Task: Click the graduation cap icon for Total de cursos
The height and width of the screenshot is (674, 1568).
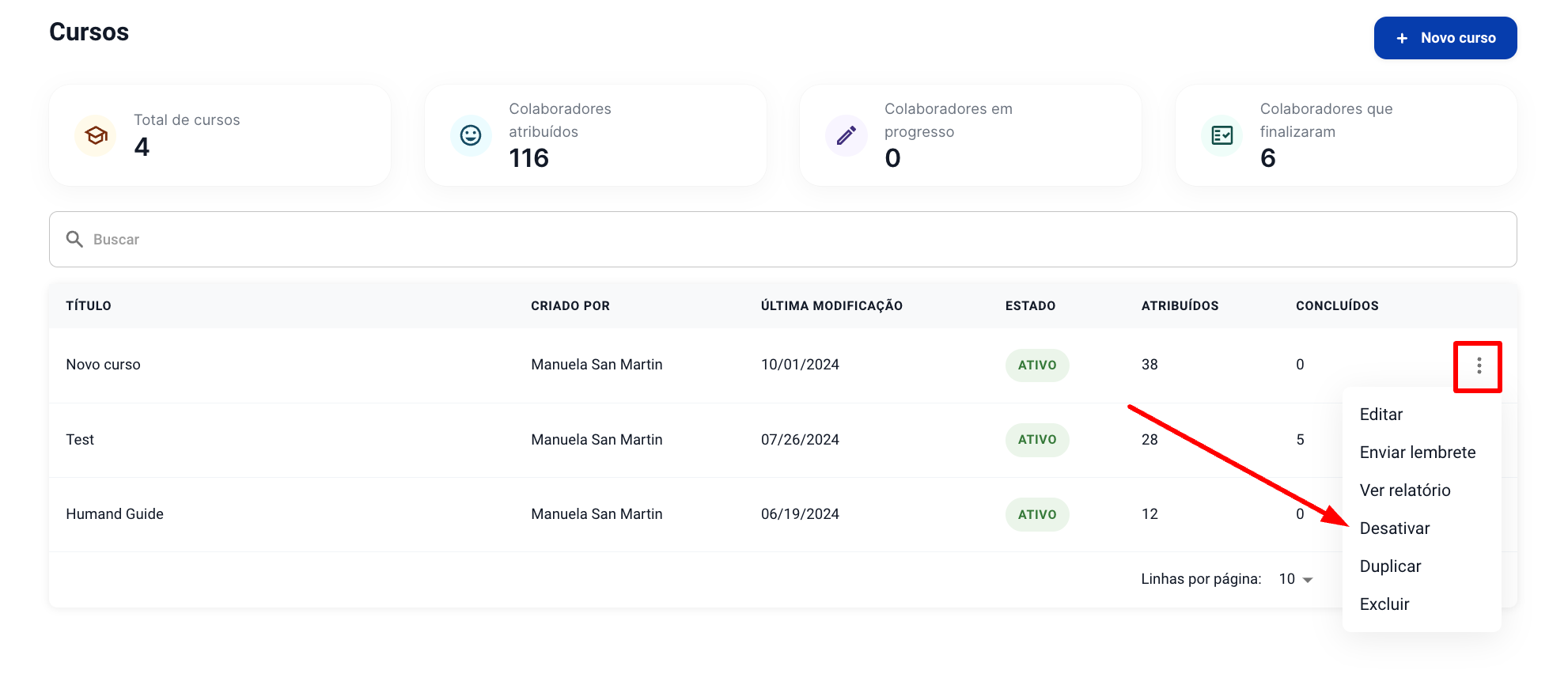Action: coord(96,135)
